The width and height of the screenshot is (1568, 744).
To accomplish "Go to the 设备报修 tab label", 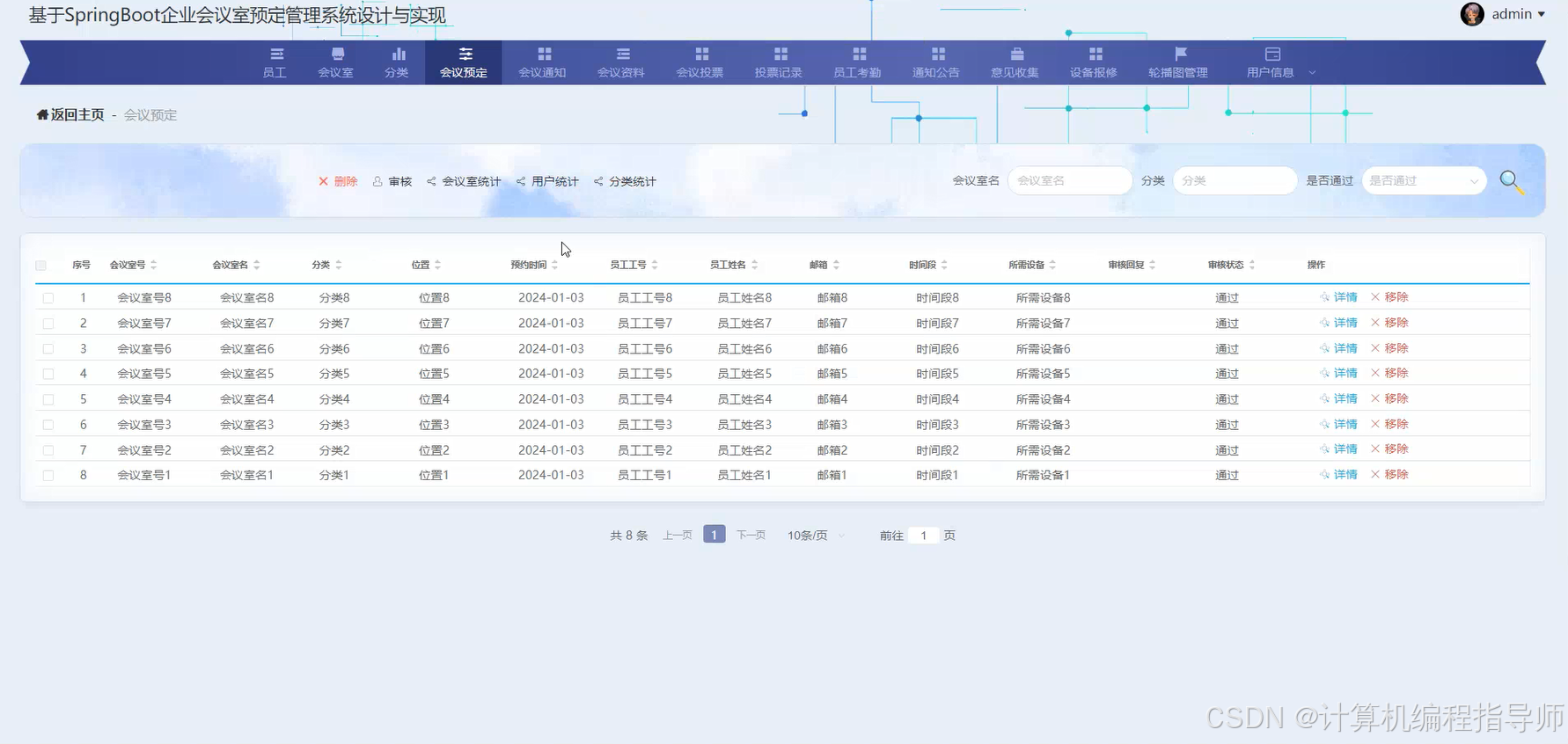I will point(1094,72).
